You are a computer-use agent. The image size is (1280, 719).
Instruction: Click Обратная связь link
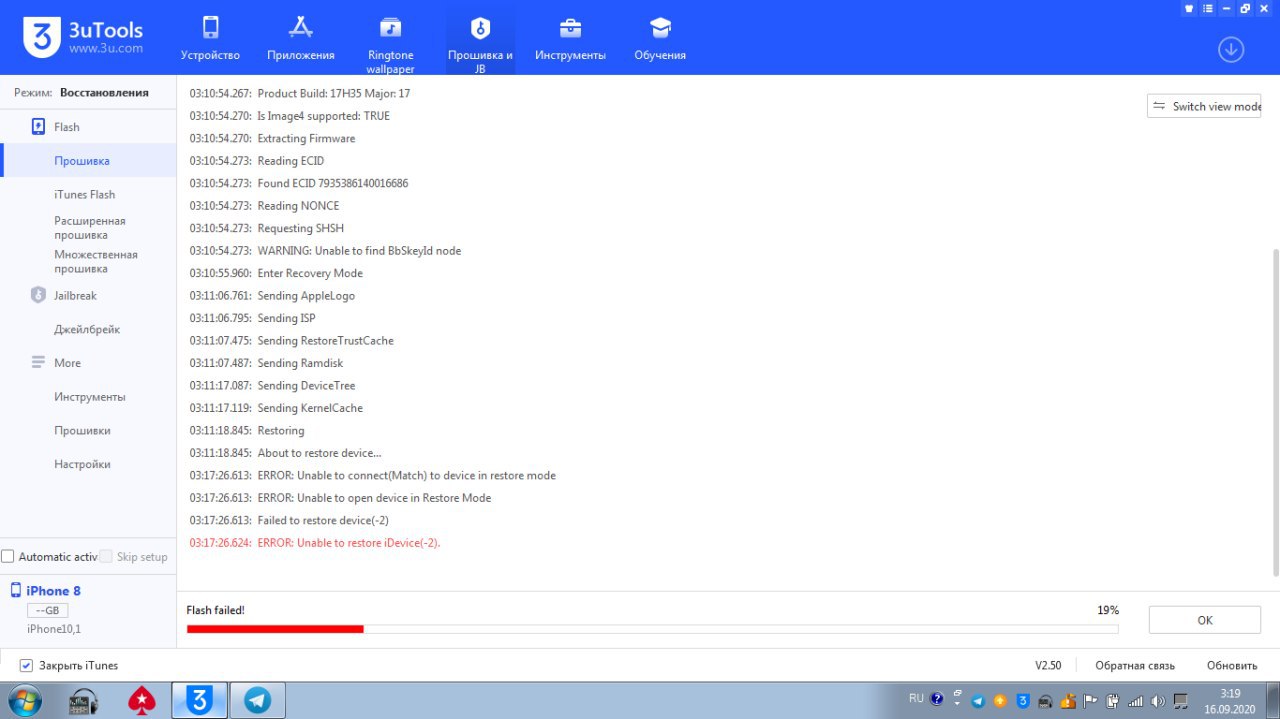[1135, 665]
